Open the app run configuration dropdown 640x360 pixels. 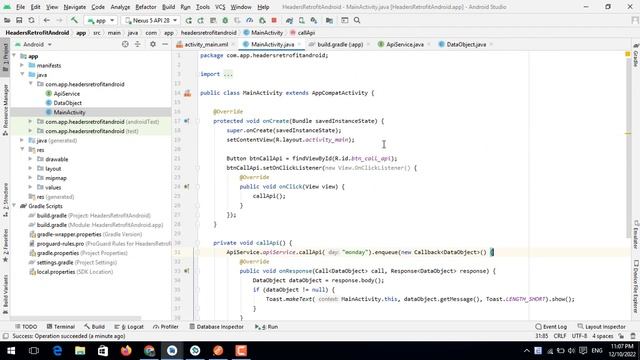pyautogui.click(x=101, y=20)
